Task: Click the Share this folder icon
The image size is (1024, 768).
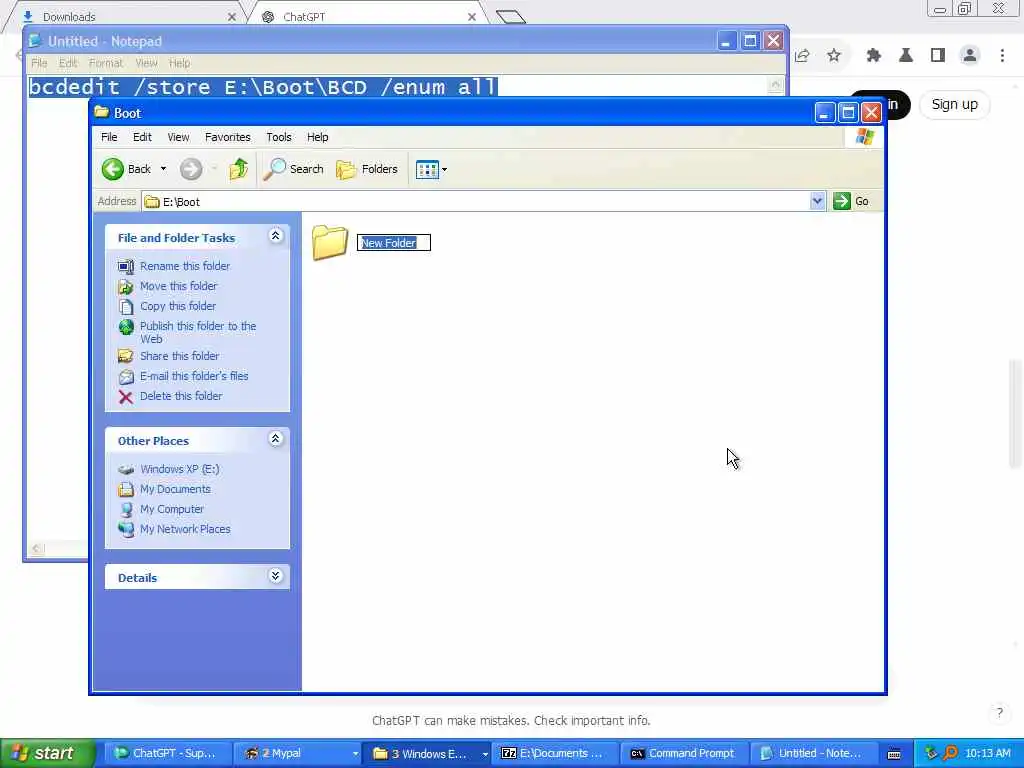Action: tap(126, 357)
